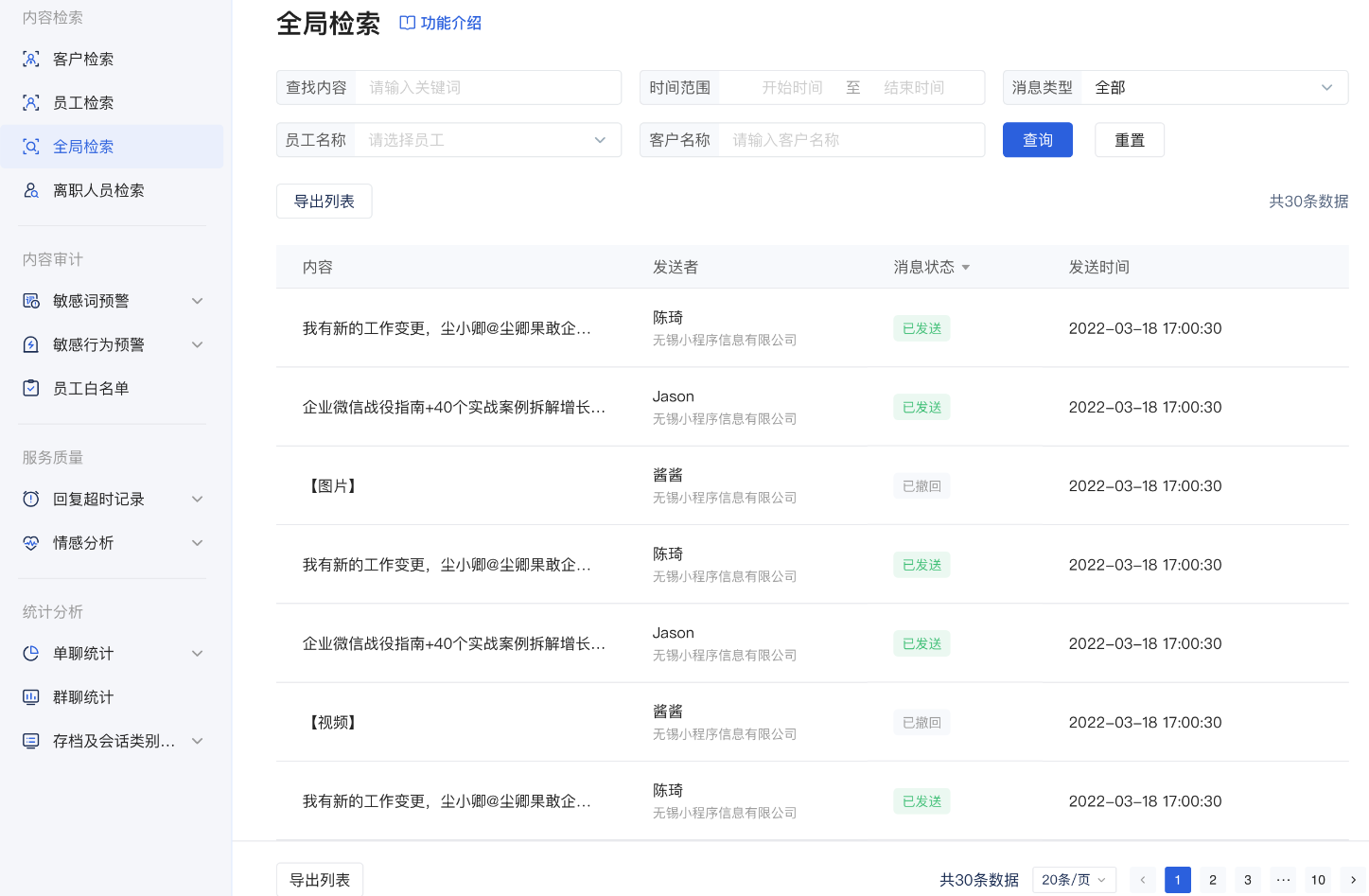Click the top 导出列表 button
The height and width of the screenshot is (896, 1369).
point(325,202)
